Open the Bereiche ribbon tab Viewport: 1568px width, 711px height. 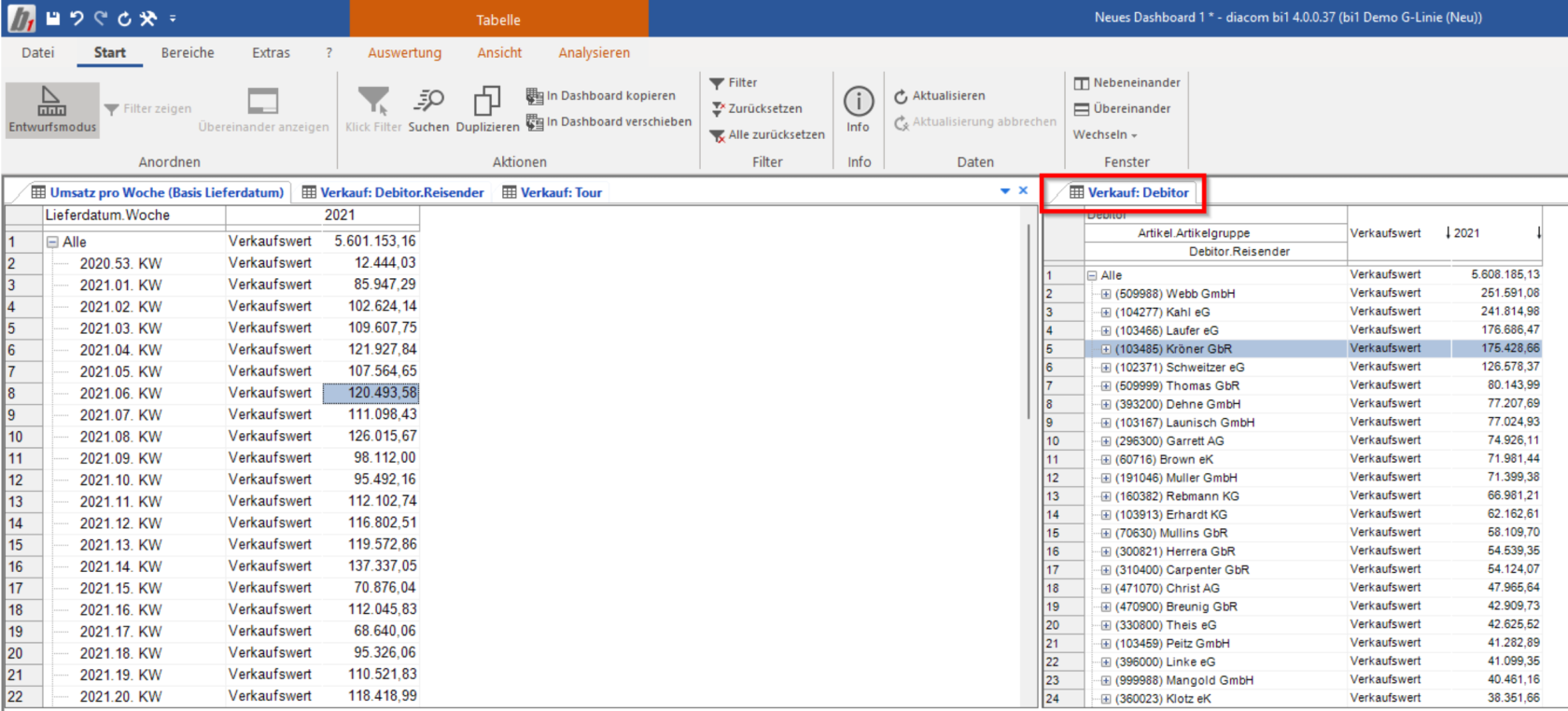[188, 53]
